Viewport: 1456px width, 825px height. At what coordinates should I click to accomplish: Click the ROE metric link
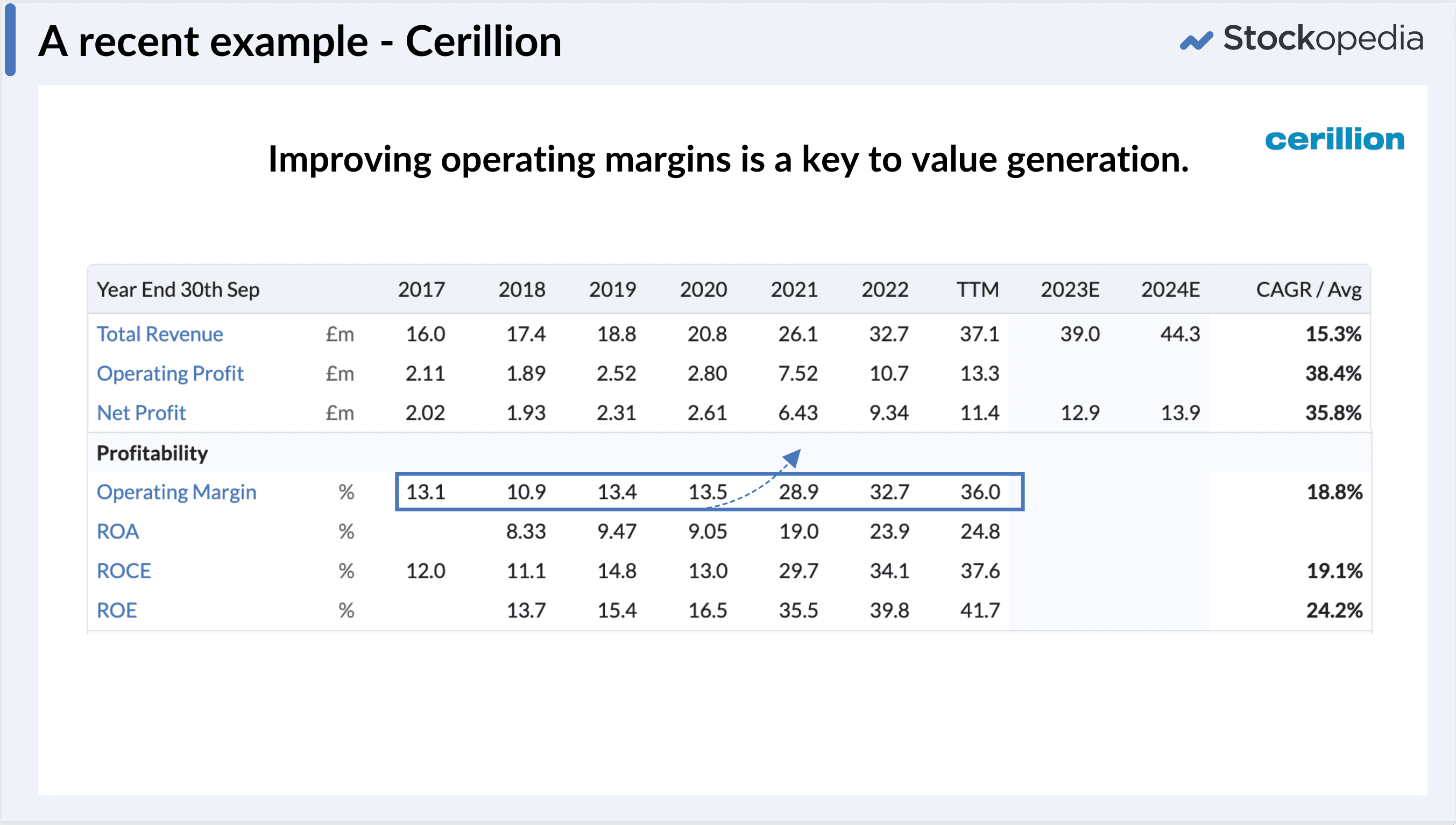point(117,611)
